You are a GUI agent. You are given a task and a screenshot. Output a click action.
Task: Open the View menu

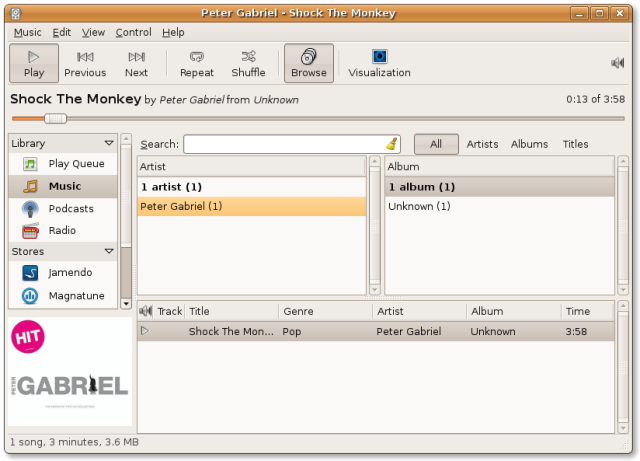(x=93, y=32)
